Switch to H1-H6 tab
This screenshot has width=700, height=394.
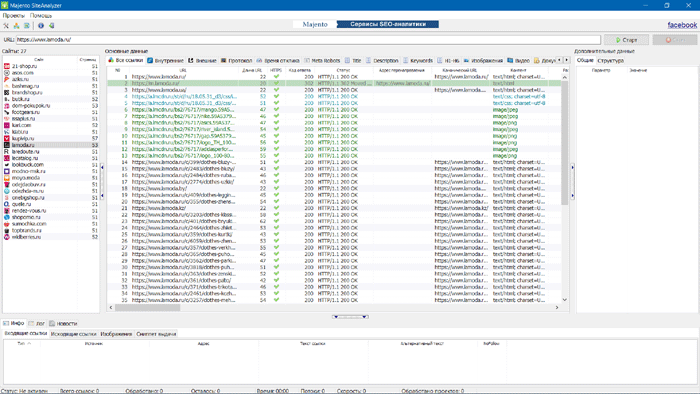click(448, 60)
